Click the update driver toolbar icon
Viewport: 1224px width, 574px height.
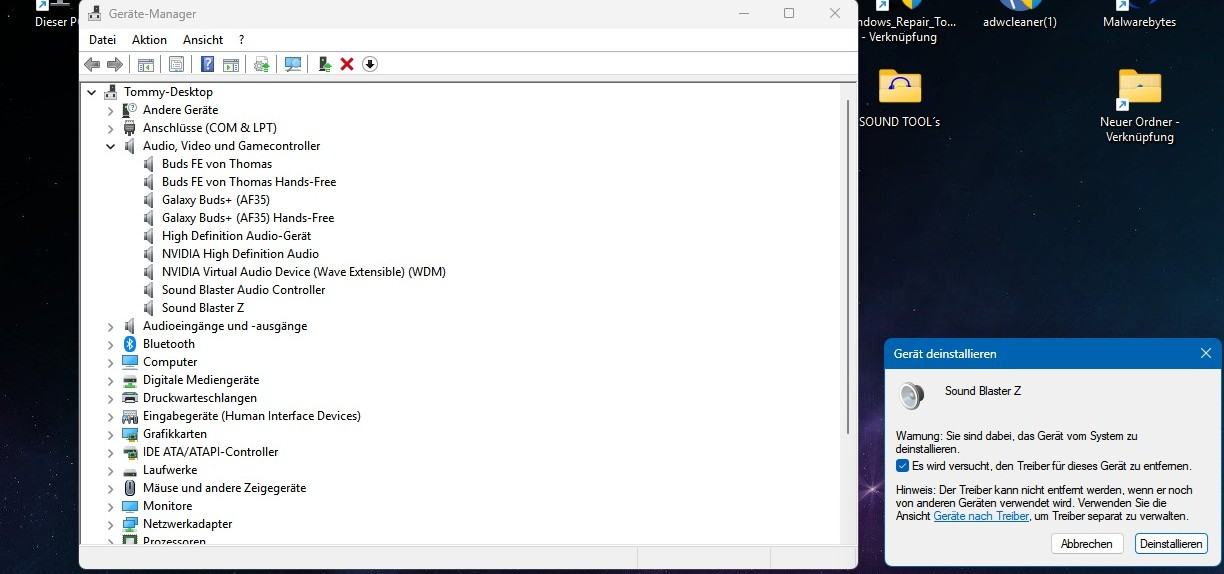click(x=262, y=65)
